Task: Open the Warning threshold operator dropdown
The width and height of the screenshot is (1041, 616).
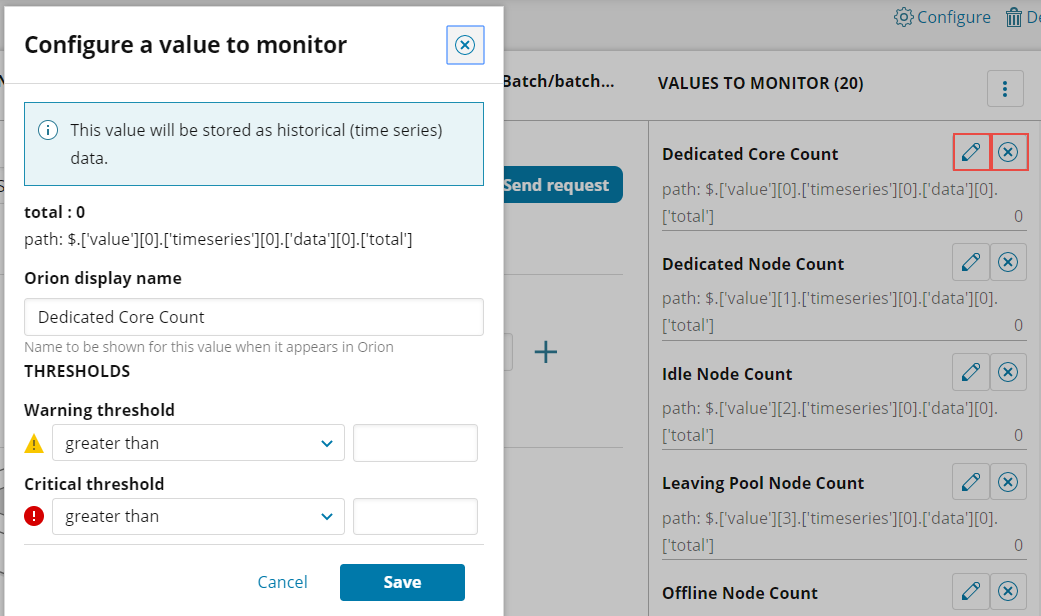Action: click(198, 443)
